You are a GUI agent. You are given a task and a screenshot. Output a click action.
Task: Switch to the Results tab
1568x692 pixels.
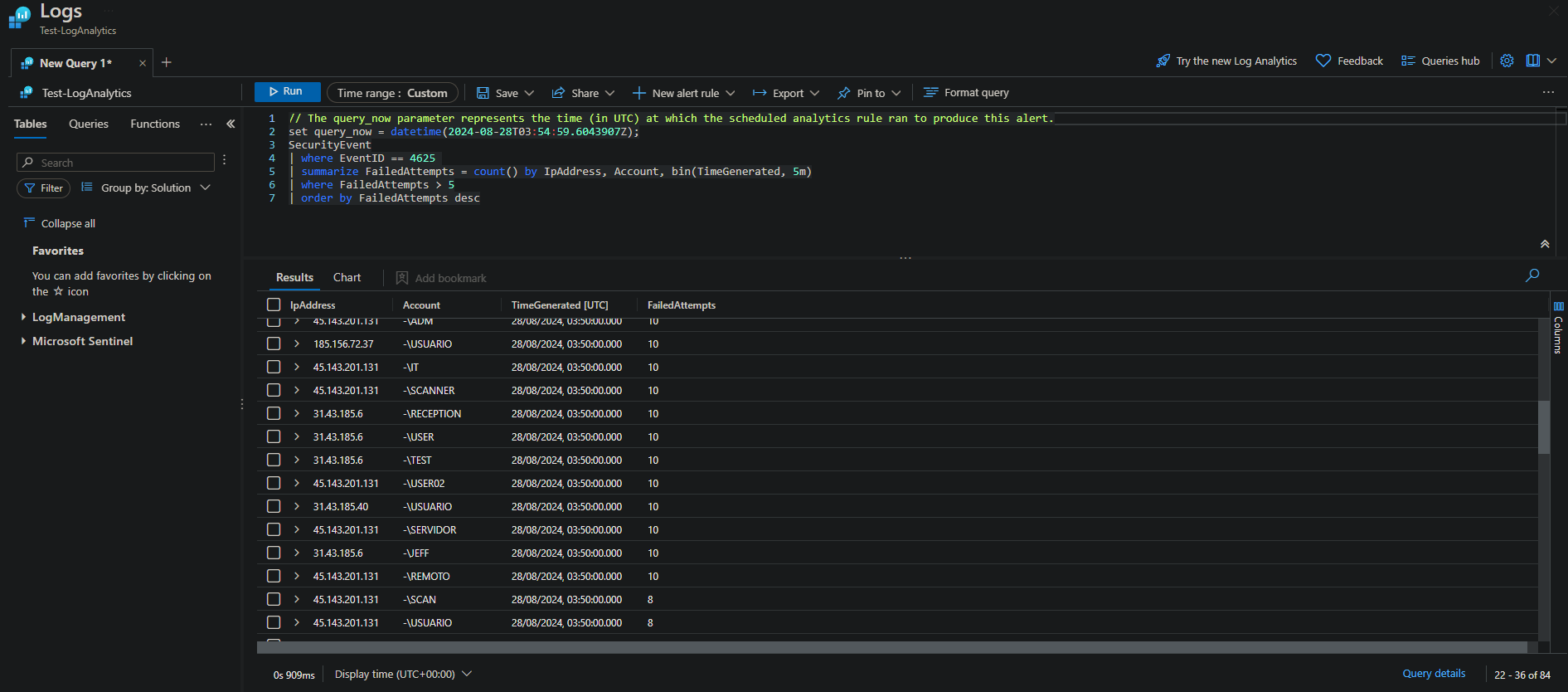tap(294, 277)
